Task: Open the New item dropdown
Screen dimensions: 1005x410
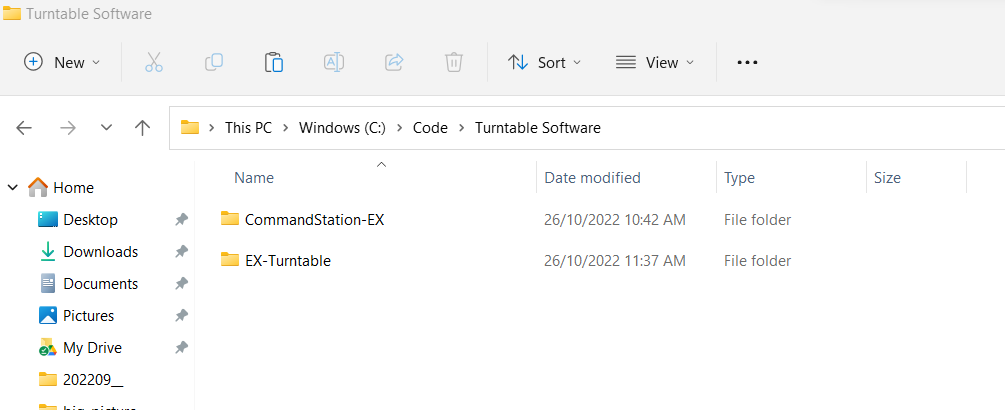Action: click(62, 62)
